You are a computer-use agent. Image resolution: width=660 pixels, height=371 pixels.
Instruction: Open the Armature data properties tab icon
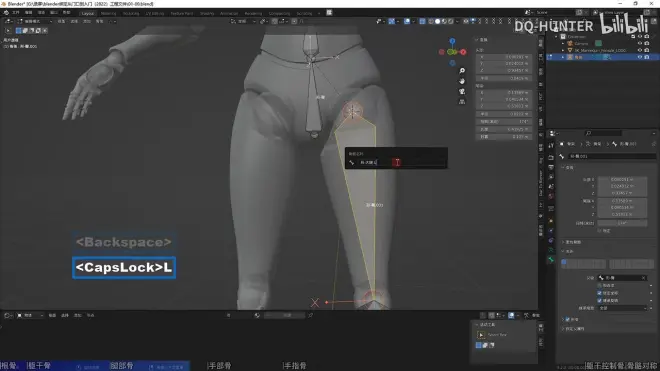coord(551,250)
